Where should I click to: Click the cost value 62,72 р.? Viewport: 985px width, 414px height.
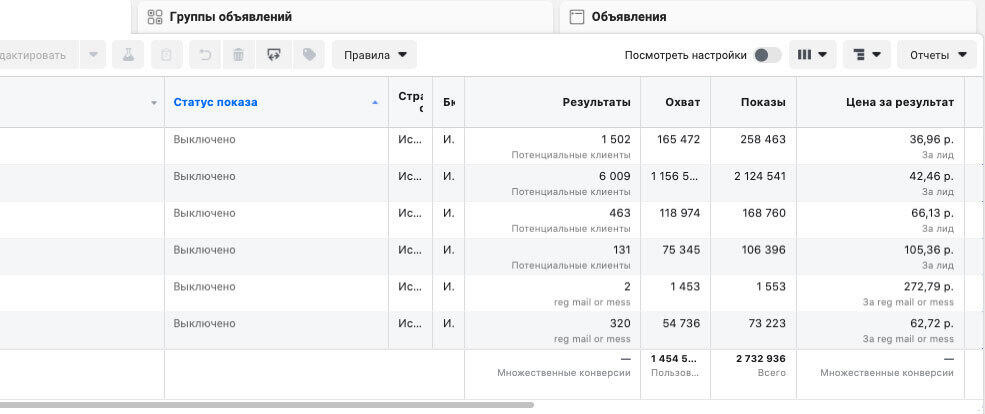[x=932, y=324]
